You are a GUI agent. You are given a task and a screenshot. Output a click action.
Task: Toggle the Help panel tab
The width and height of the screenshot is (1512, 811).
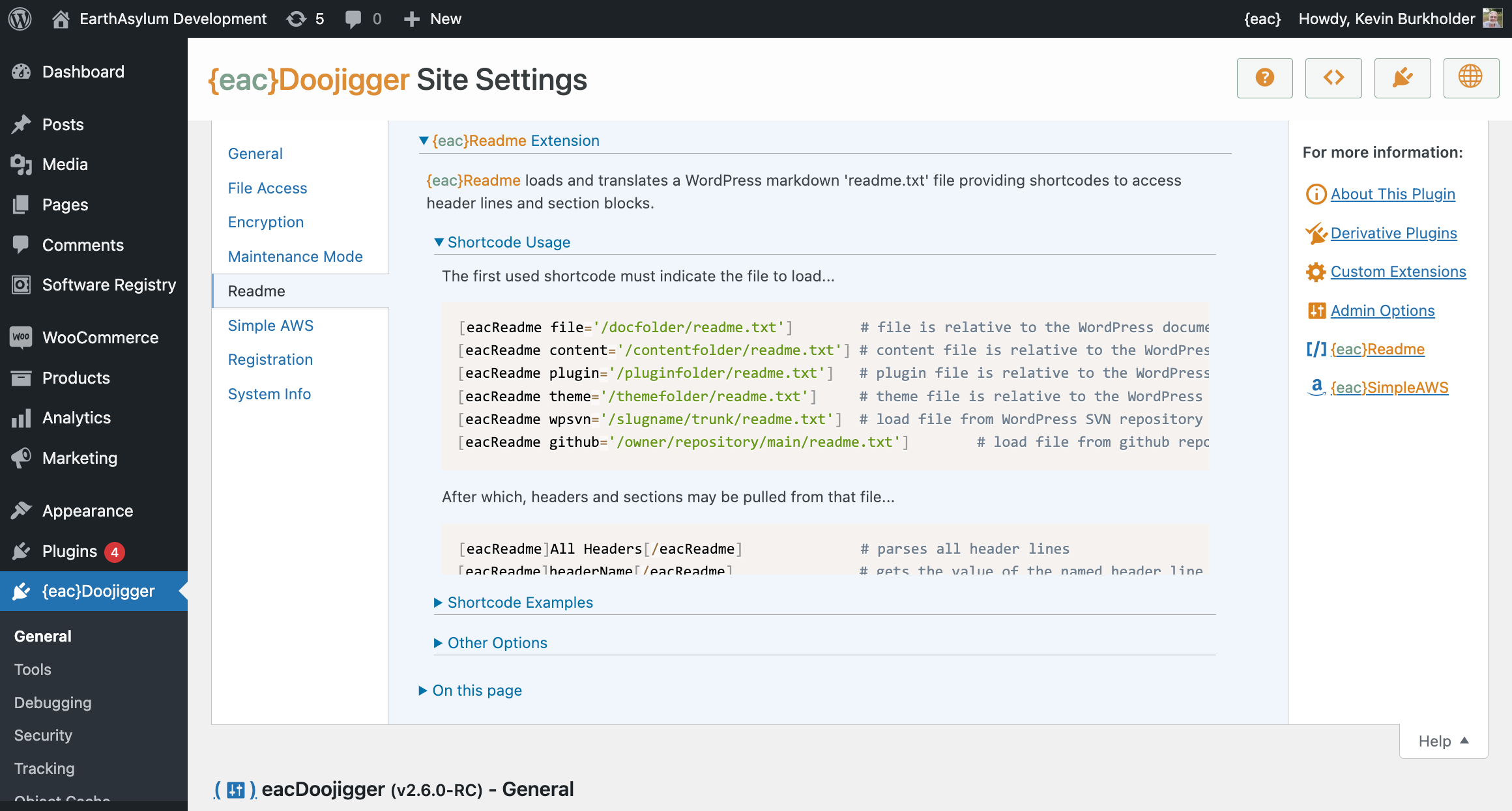pyautogui.click(x=1443, y=741)
